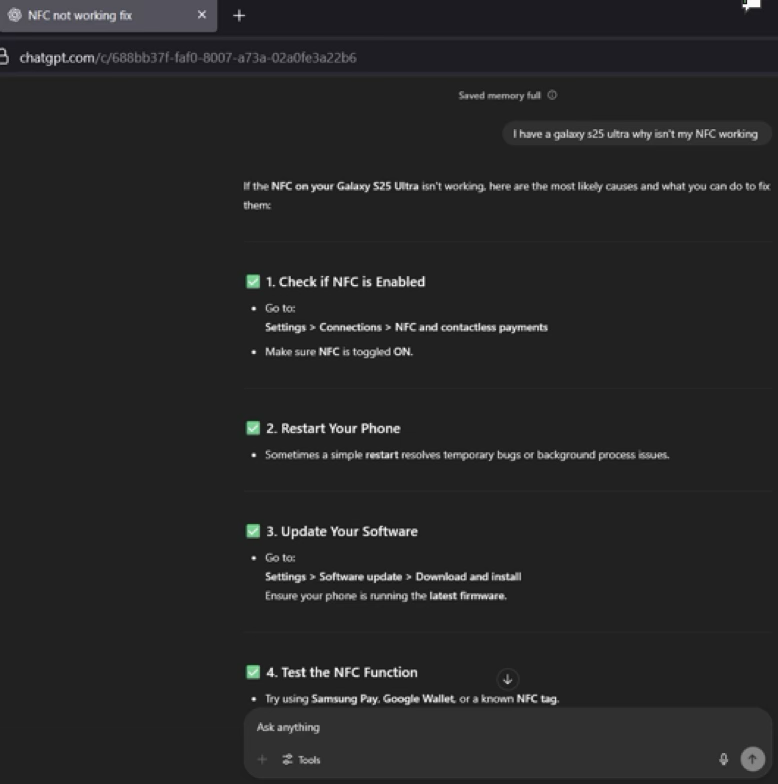Click the window icon in the top-right corner
Screen dimensions: 778x784
click(751, 6)
